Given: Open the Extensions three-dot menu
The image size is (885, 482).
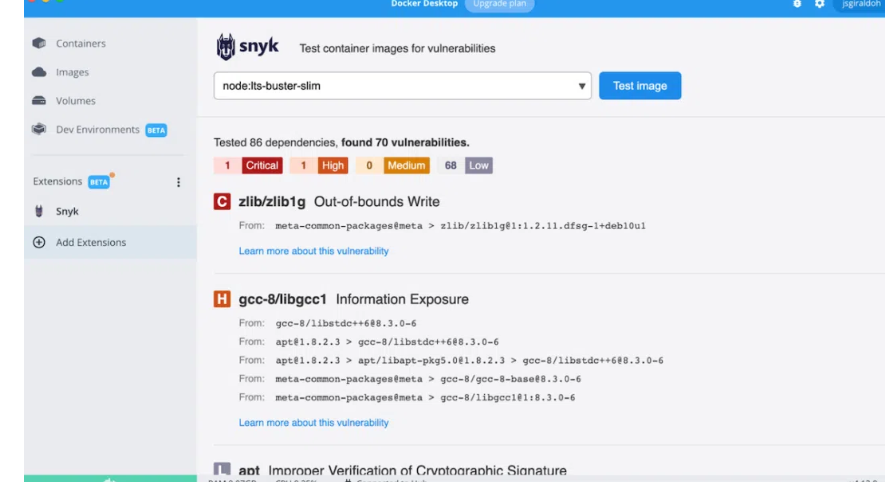Looking at the screenshot, I should tap(179, 182).
